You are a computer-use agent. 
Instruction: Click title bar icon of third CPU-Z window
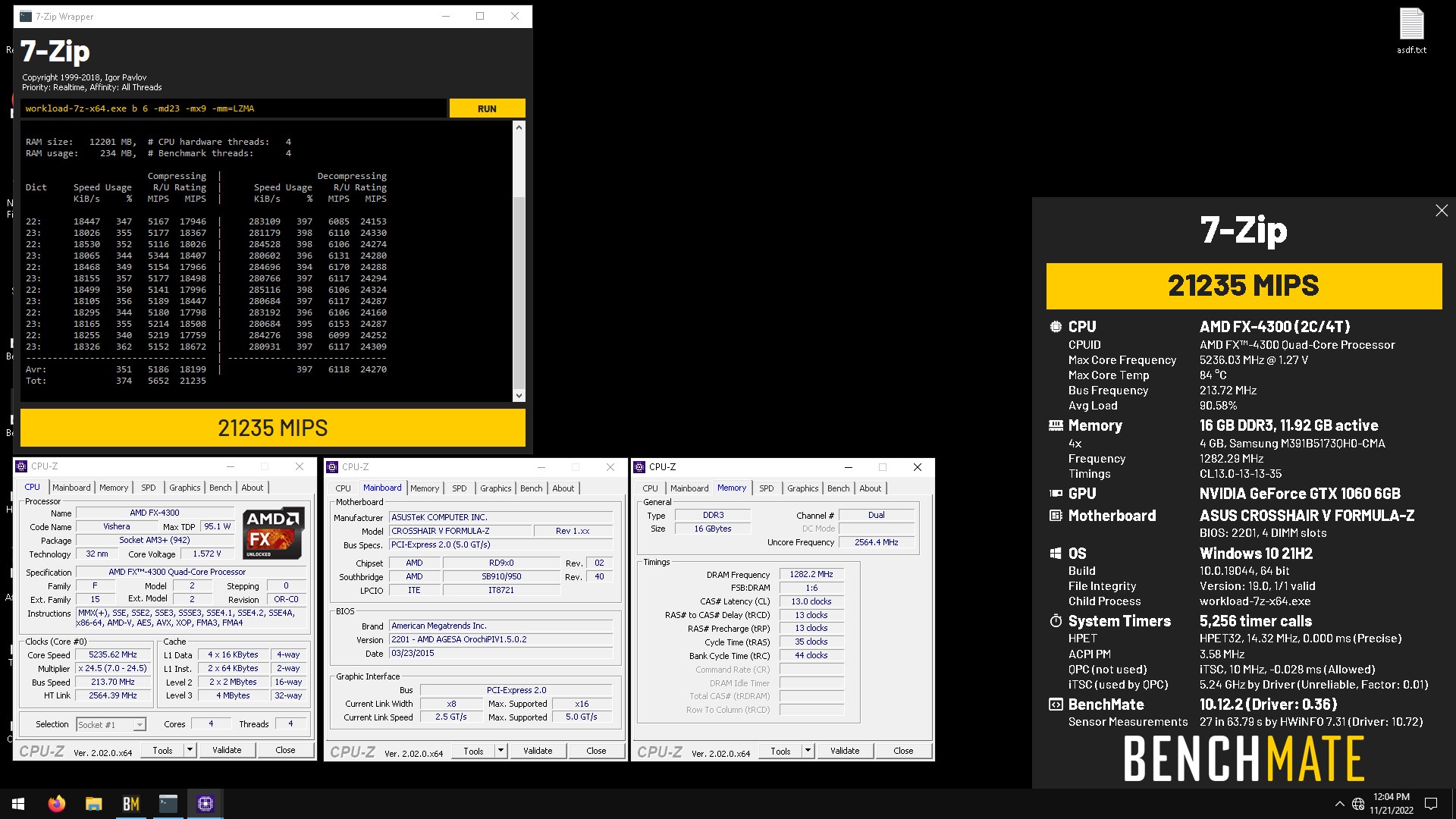pyautogui.click(x=640, y=467)
